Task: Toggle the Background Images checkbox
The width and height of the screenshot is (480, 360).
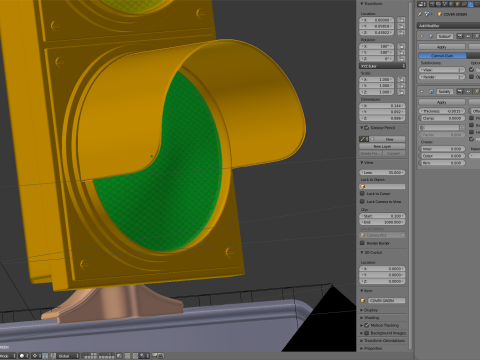Action: tap(367, 333)
